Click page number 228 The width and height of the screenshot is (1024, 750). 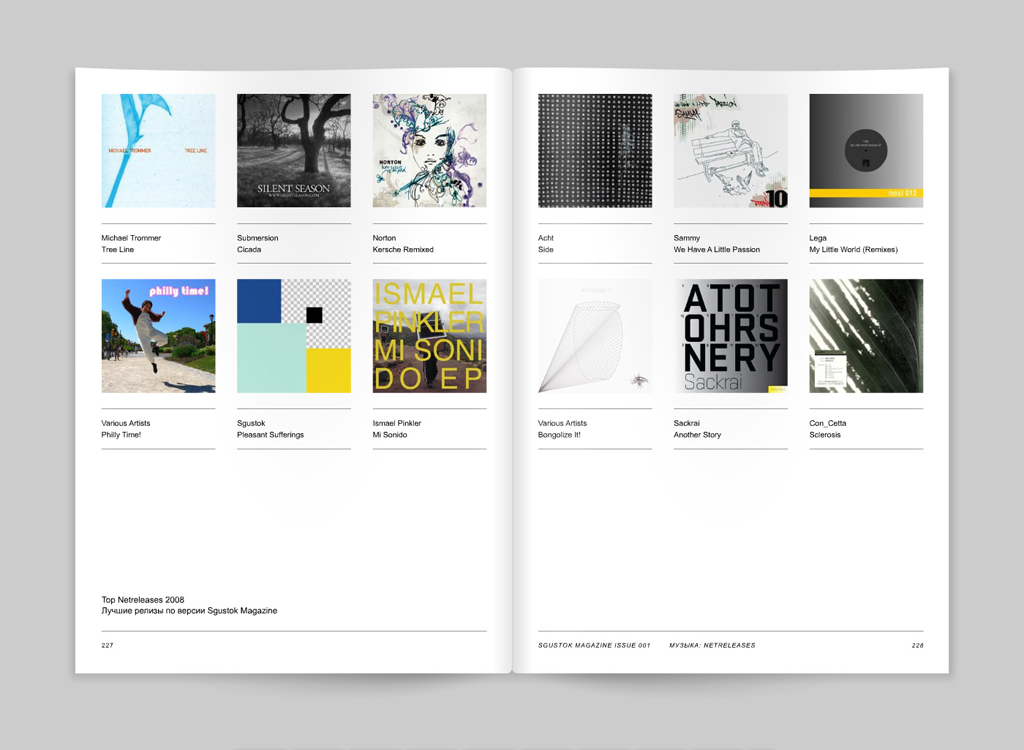point(918,645)
